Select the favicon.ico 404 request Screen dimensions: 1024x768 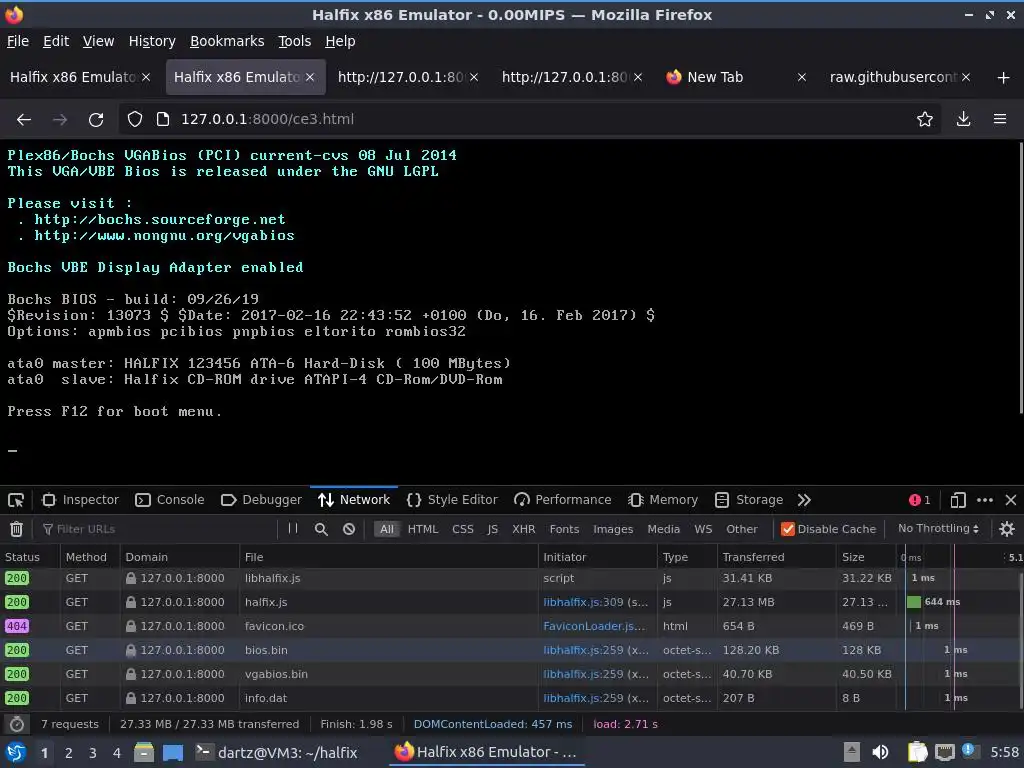509,626
